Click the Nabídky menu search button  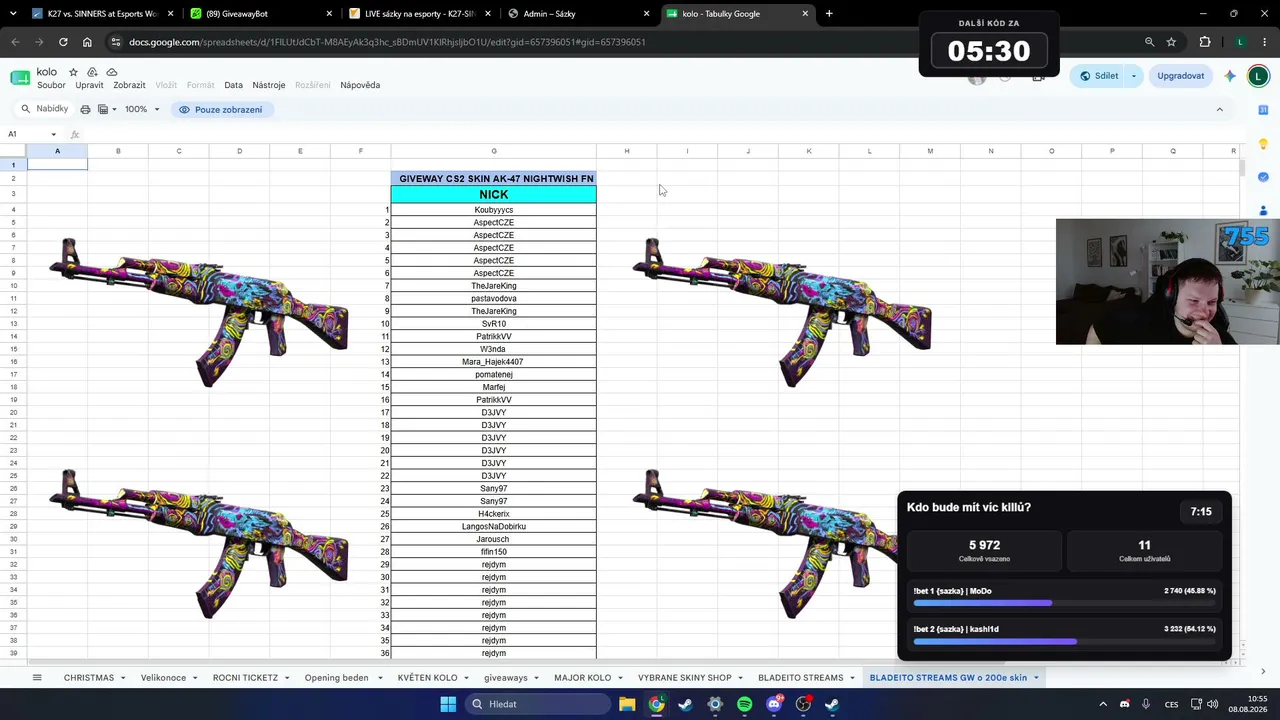[x=45, y=109]
